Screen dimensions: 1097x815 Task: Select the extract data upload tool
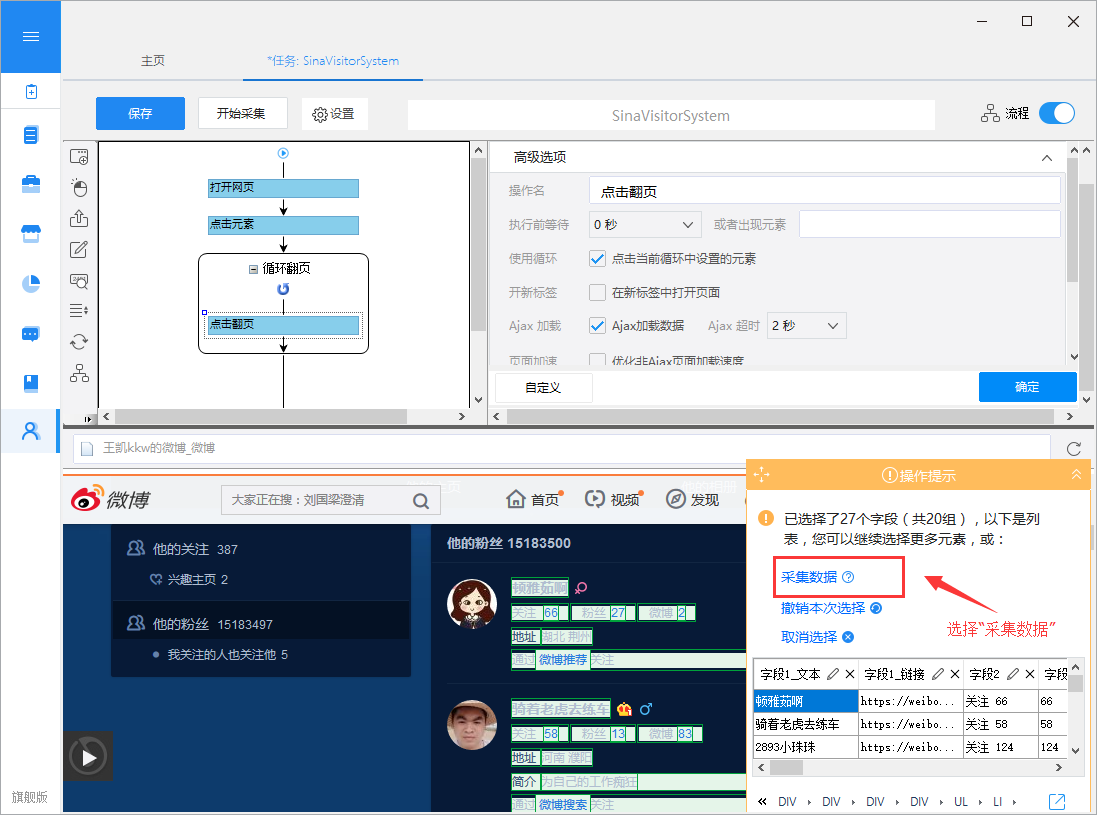coord(79,218)
